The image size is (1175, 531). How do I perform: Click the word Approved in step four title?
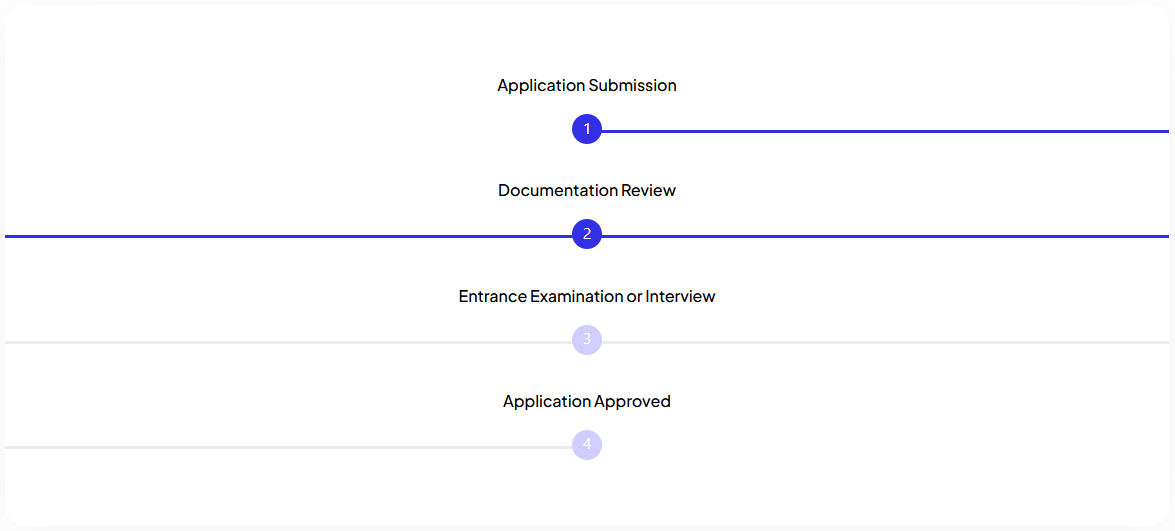point(632,402)
